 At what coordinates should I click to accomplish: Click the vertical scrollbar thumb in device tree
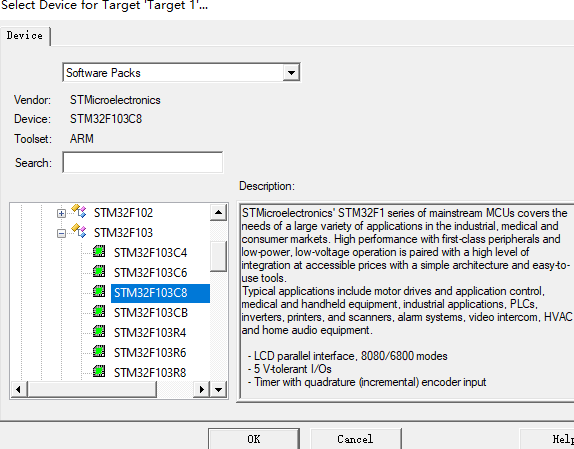coord(219,256)
